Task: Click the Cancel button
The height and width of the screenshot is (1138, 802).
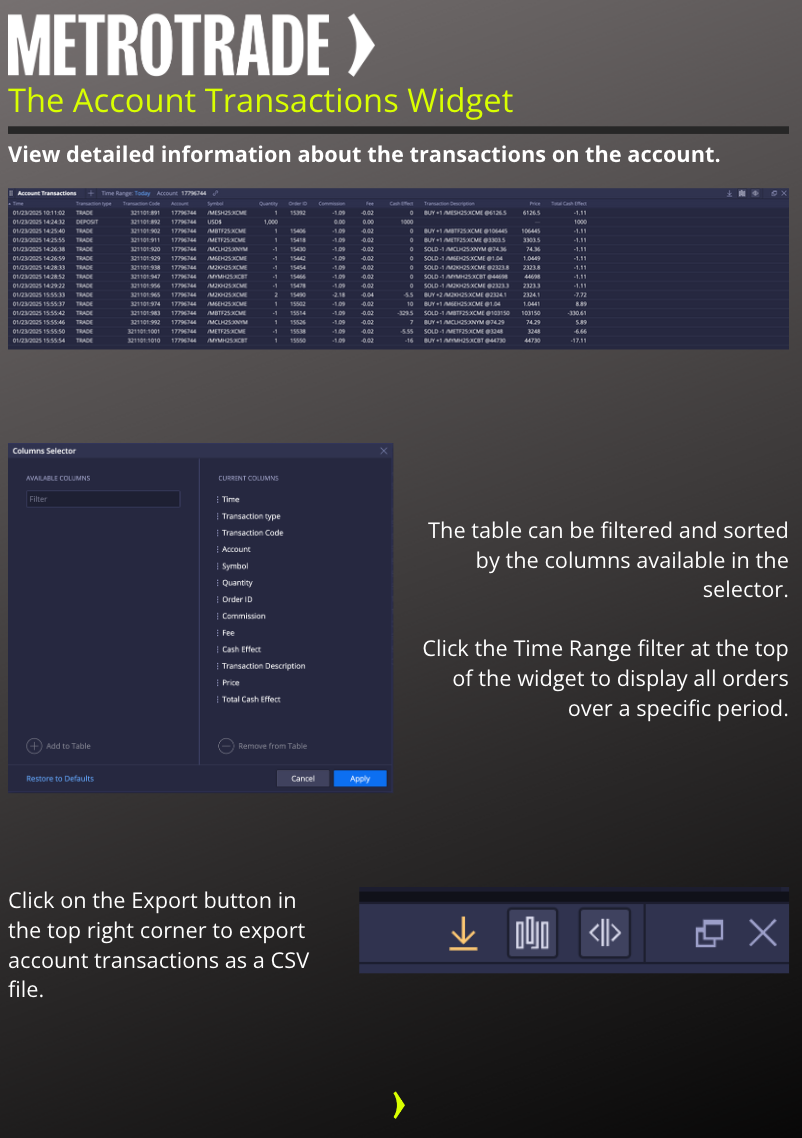Action: pos(303,779)
